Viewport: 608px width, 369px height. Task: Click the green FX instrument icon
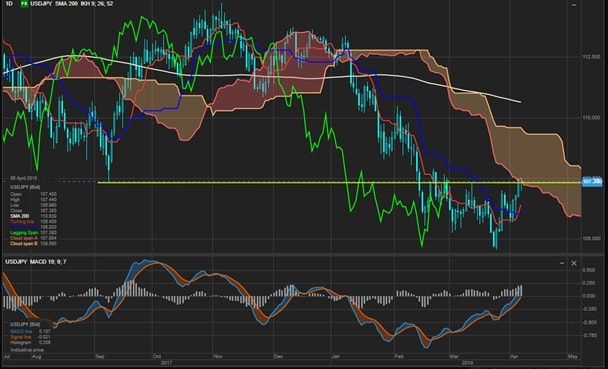24,4
